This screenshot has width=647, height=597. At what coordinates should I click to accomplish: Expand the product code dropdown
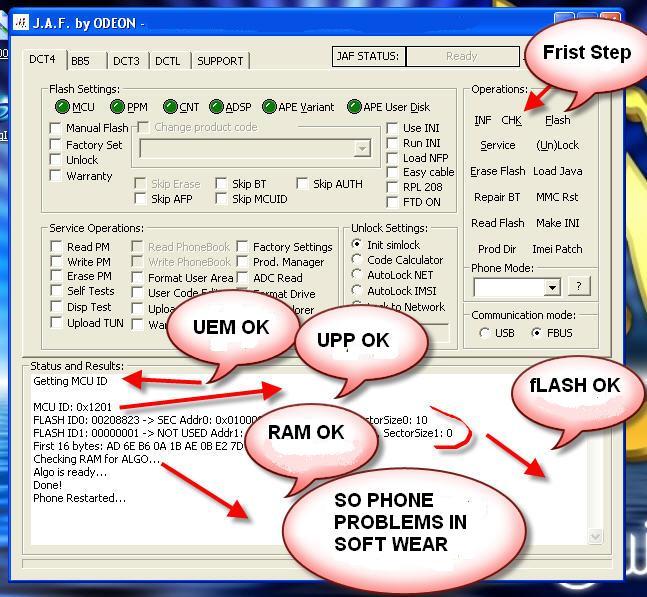click(x=362, y=148)
